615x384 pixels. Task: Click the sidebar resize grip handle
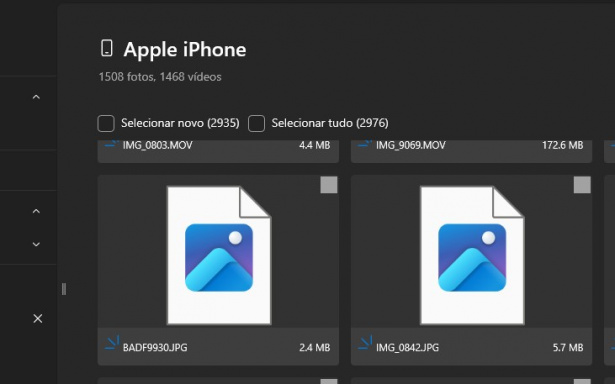coord(64,289)
